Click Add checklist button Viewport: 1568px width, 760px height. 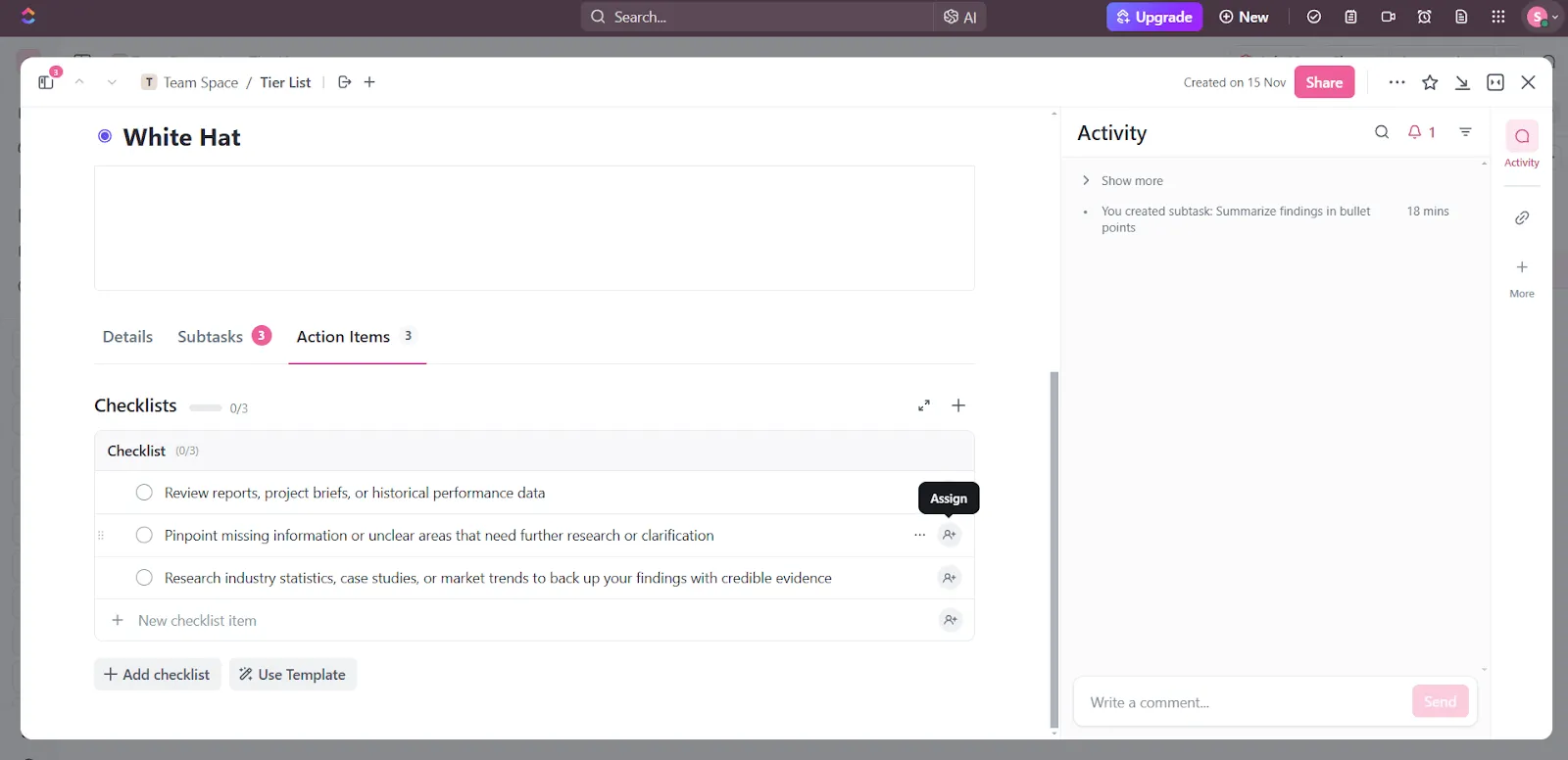pos(157,675)
